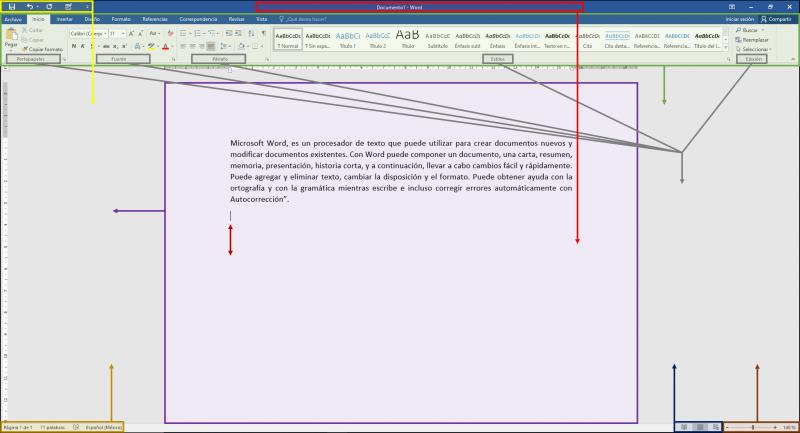The image size is (800, 433).
Task: Apply the yellow text highlight color
Action: pos(151,46)
